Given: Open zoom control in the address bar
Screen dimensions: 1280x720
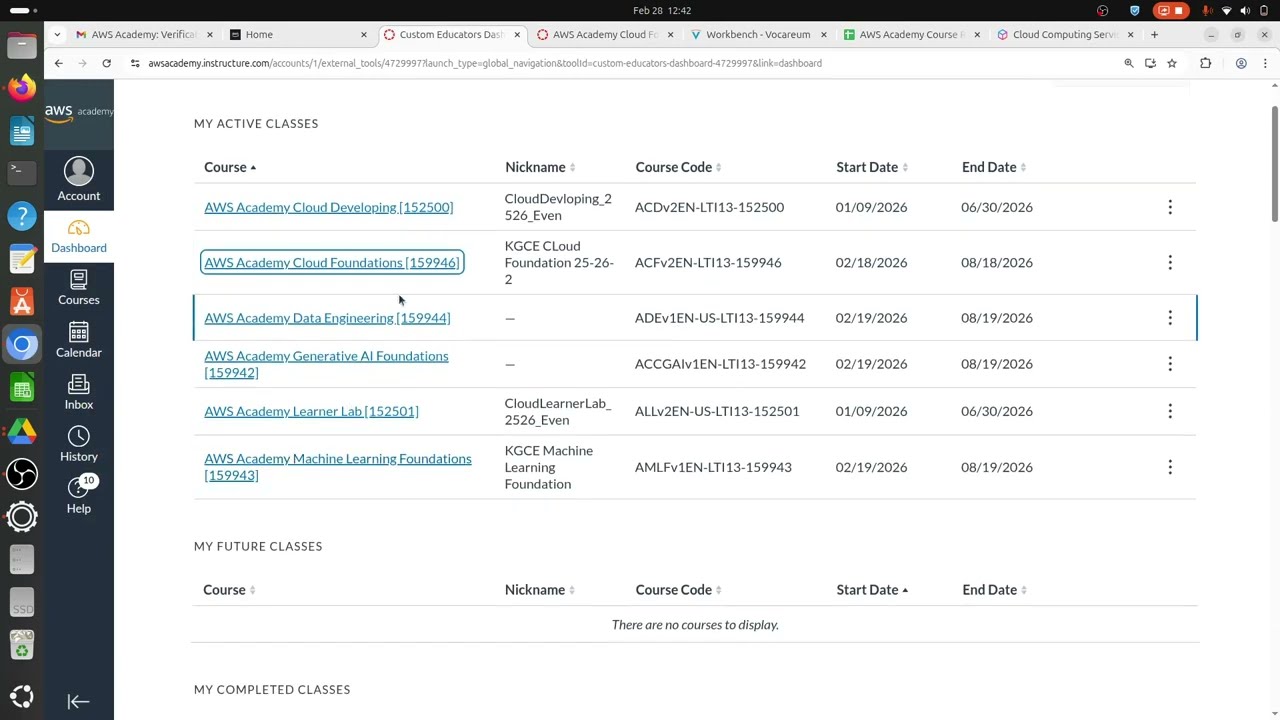Looking at the screenshot, I should pos(1129,63).
